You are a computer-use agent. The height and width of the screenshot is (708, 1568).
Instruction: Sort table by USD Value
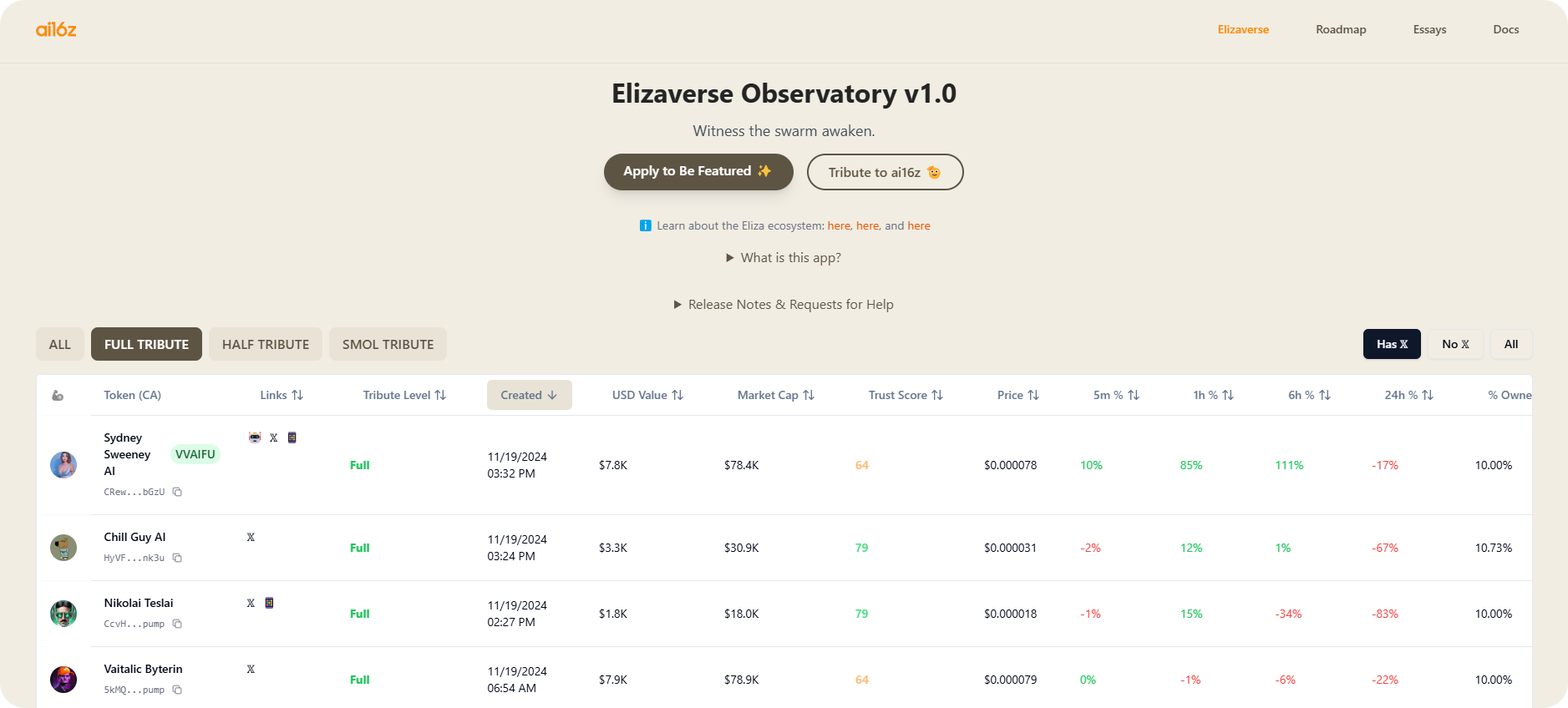647,395
